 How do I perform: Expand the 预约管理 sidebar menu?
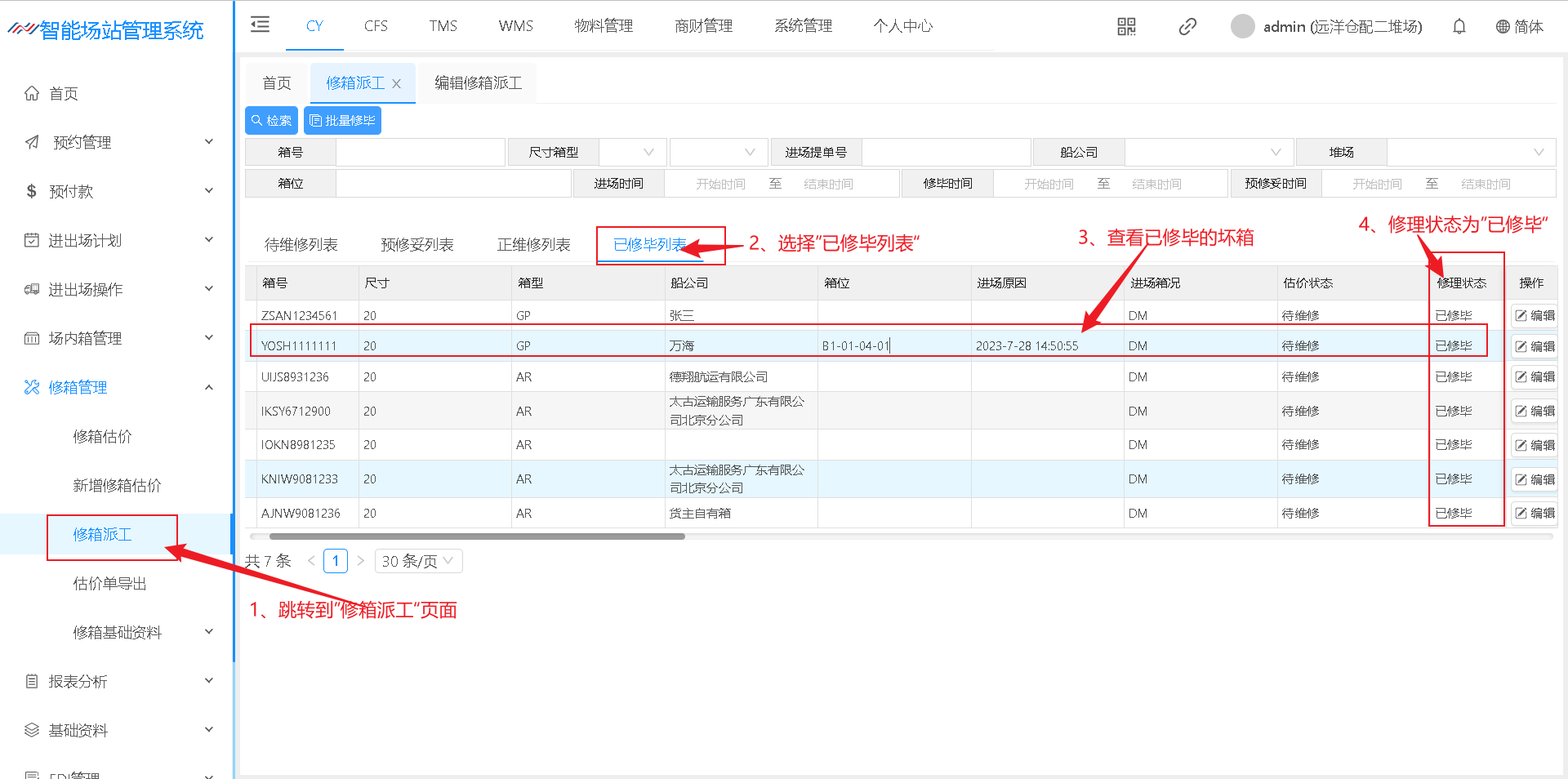(x=208, y=142)
